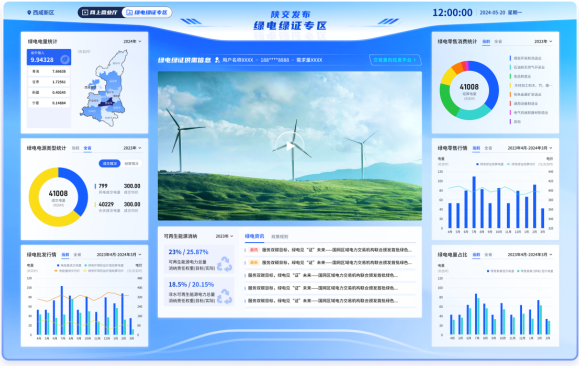579x366 pixels.
Task: Select the second white pill toggle under 绿电电源类型统计
Action: coord(131,163)
